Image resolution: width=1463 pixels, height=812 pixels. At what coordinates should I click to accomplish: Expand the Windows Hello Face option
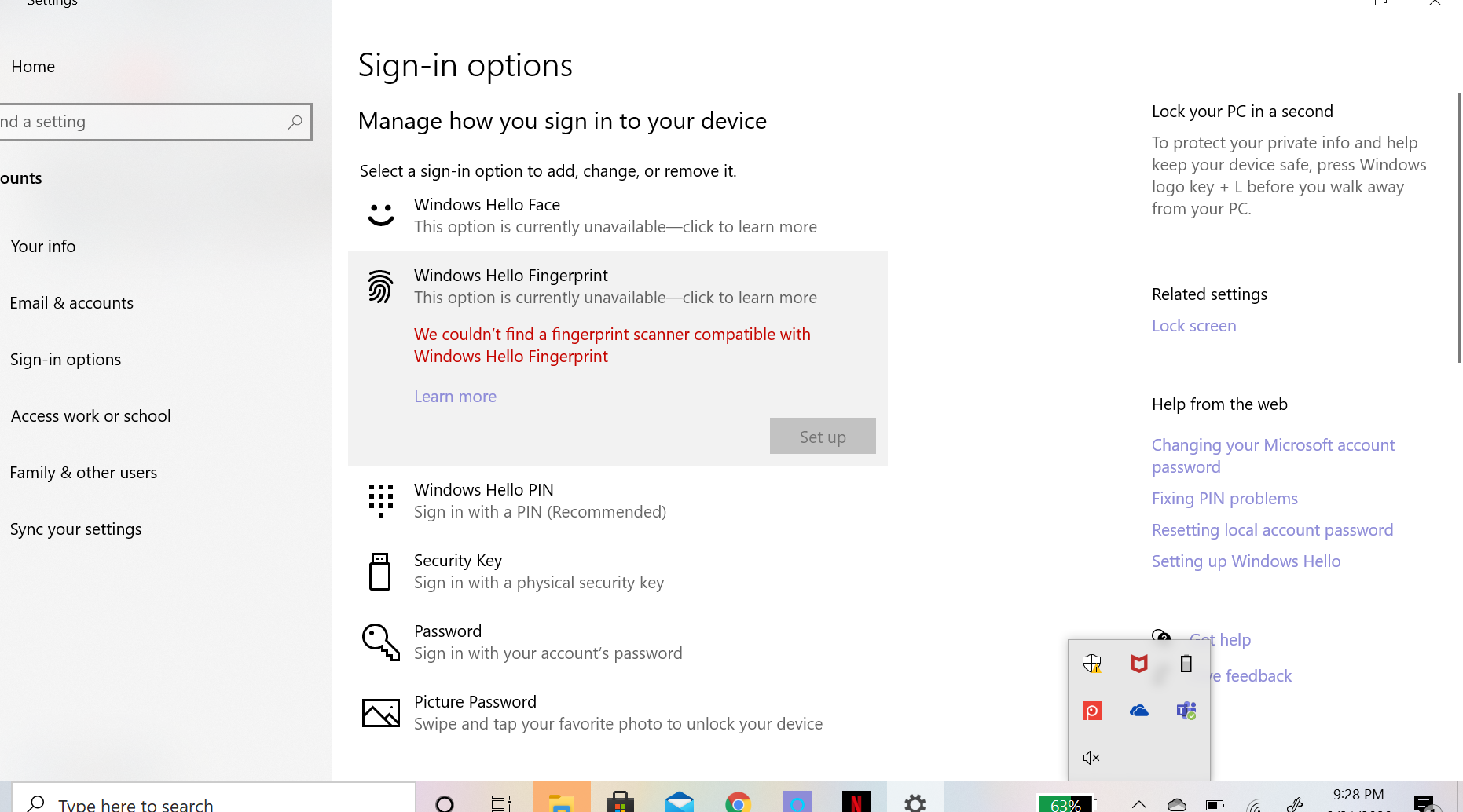pyautogui.click(x=618, y=216)
